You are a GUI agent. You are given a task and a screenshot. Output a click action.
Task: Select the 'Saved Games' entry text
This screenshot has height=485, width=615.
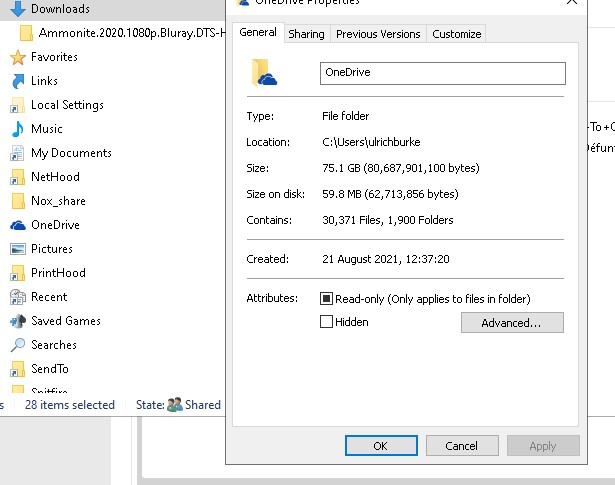66,321
